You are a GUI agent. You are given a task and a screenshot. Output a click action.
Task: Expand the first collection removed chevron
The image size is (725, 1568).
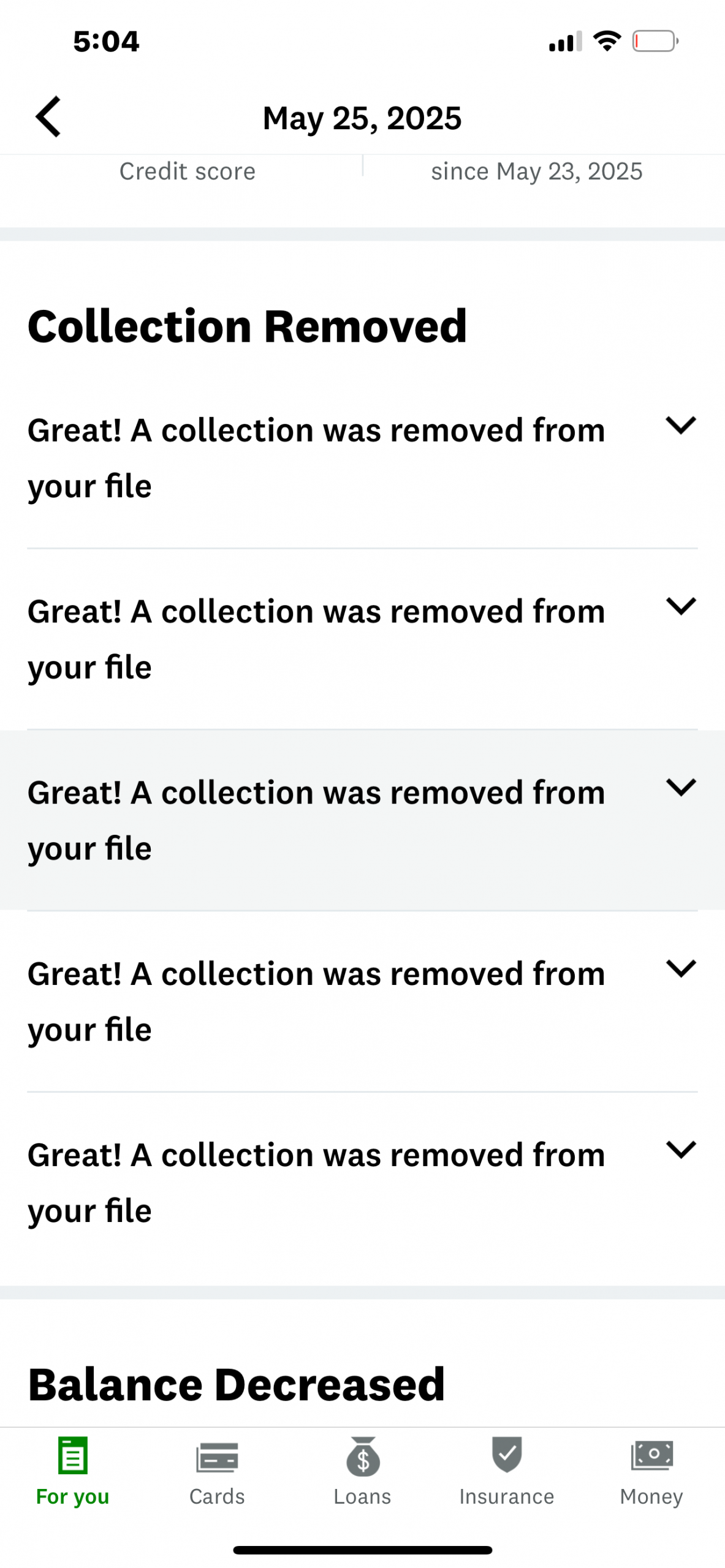[680, 425]
